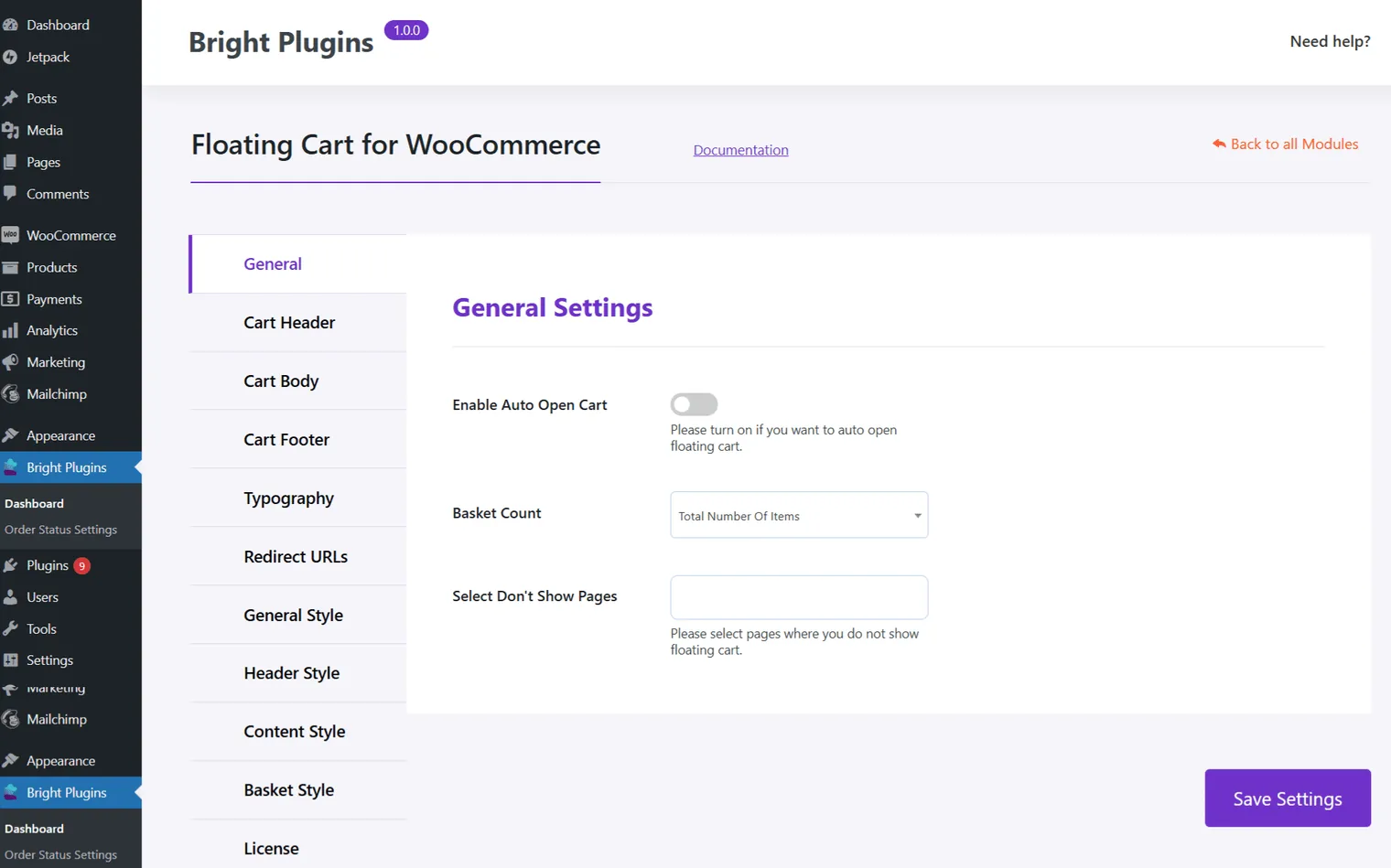Open Media via its camera-note icon

[10, 130]
